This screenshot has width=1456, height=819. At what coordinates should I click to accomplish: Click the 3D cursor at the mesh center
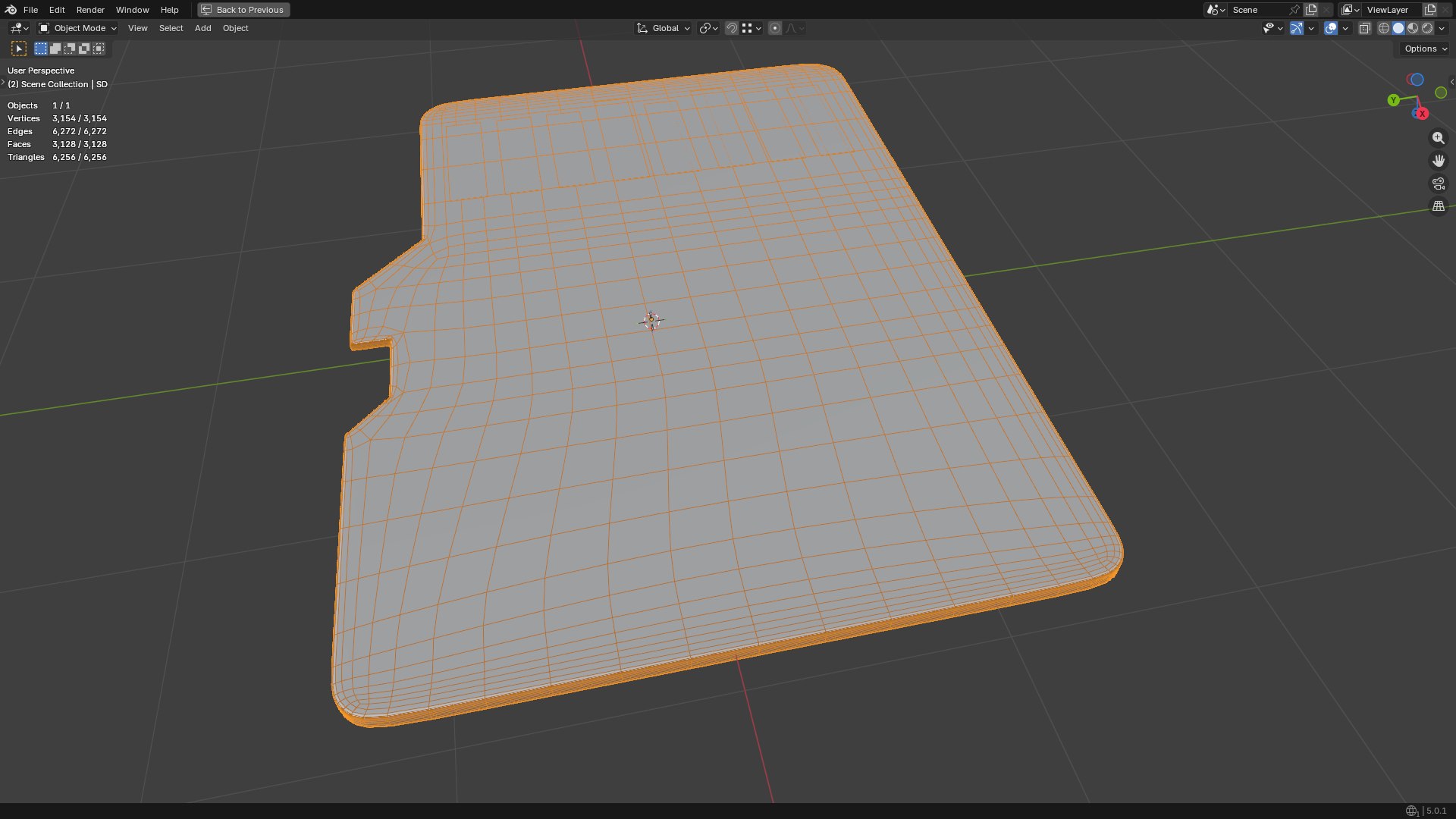click(x=651, y=320)
